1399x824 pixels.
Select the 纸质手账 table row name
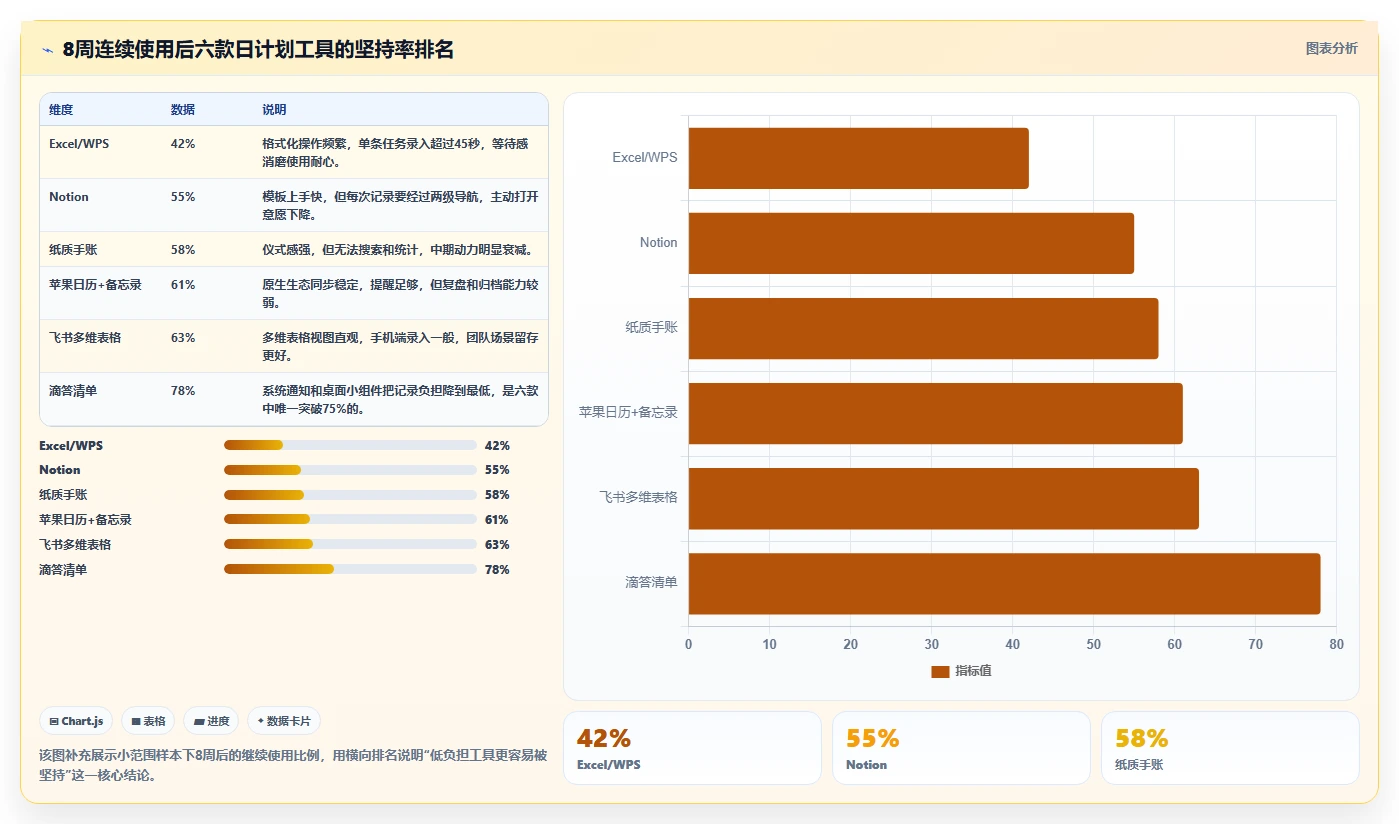click(73, 250)
